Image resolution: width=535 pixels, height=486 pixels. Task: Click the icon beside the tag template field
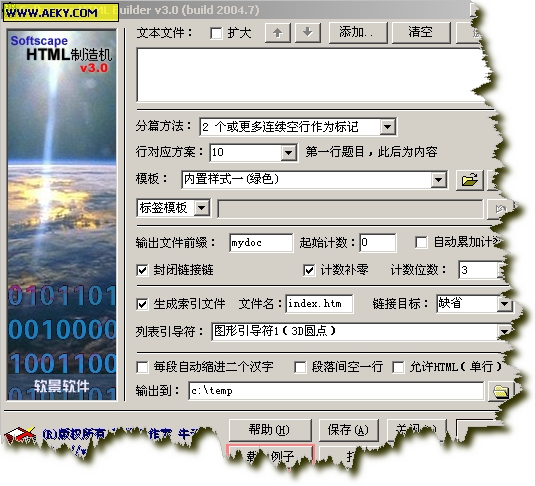[x=500, y=209]
